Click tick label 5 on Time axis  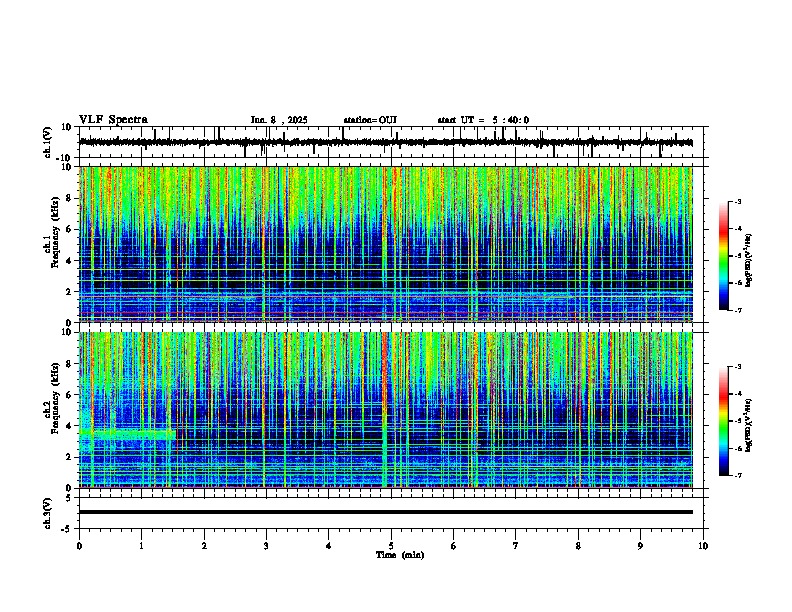click(391, 546)
